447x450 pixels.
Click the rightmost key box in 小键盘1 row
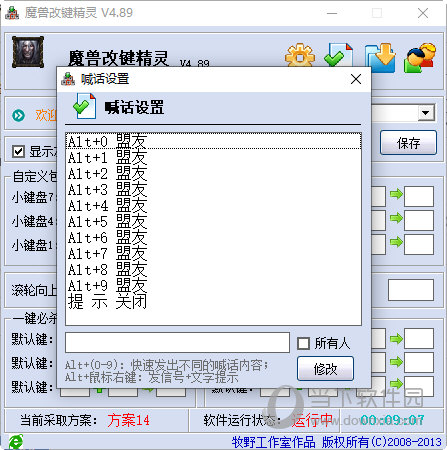[419, 244]
